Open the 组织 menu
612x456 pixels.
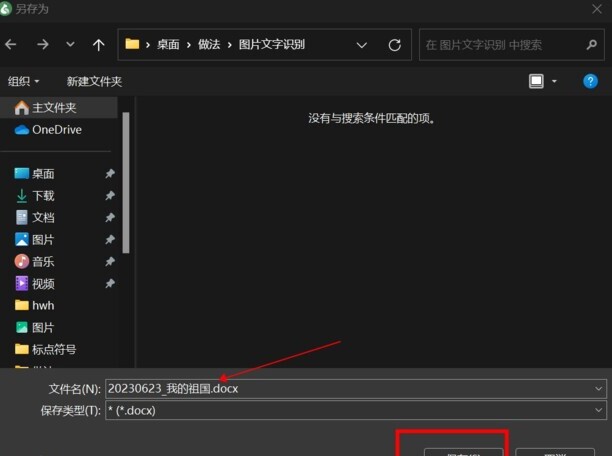click(x=23, y=81)
